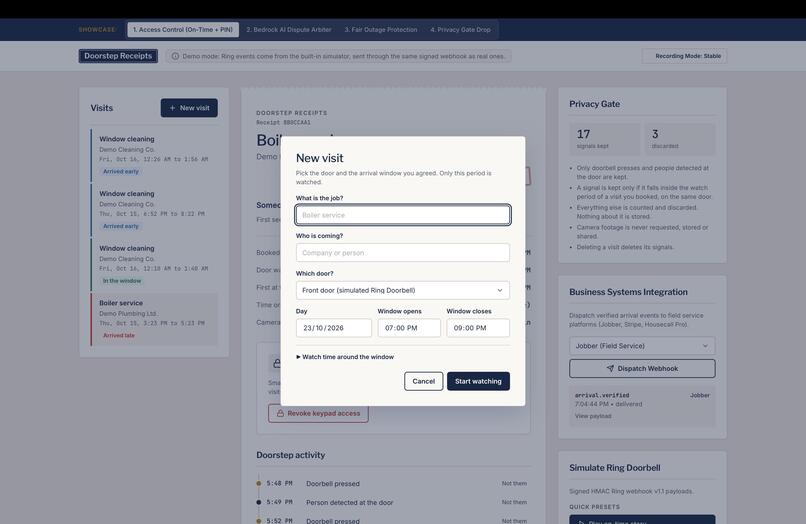Click the Start watching button
The image size is (806, 524).
coord(478,381)
